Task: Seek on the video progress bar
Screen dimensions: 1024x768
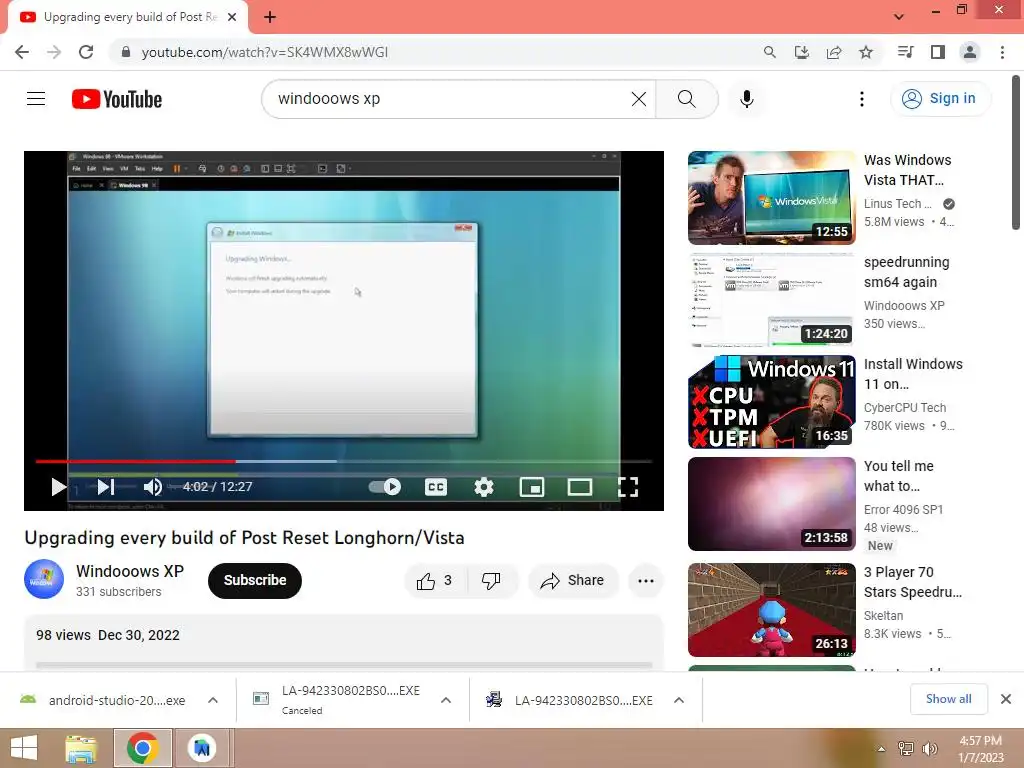Action: coord(344,461)
